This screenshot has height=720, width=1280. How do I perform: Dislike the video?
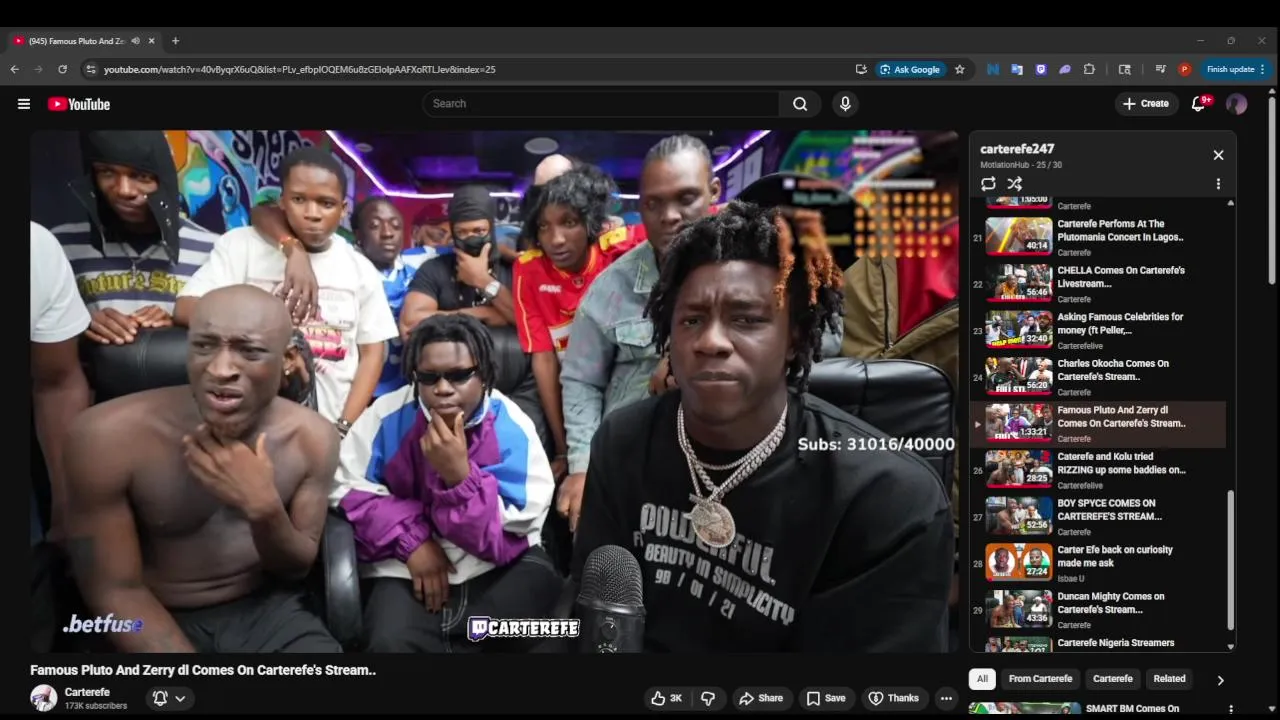pos(708,698)
